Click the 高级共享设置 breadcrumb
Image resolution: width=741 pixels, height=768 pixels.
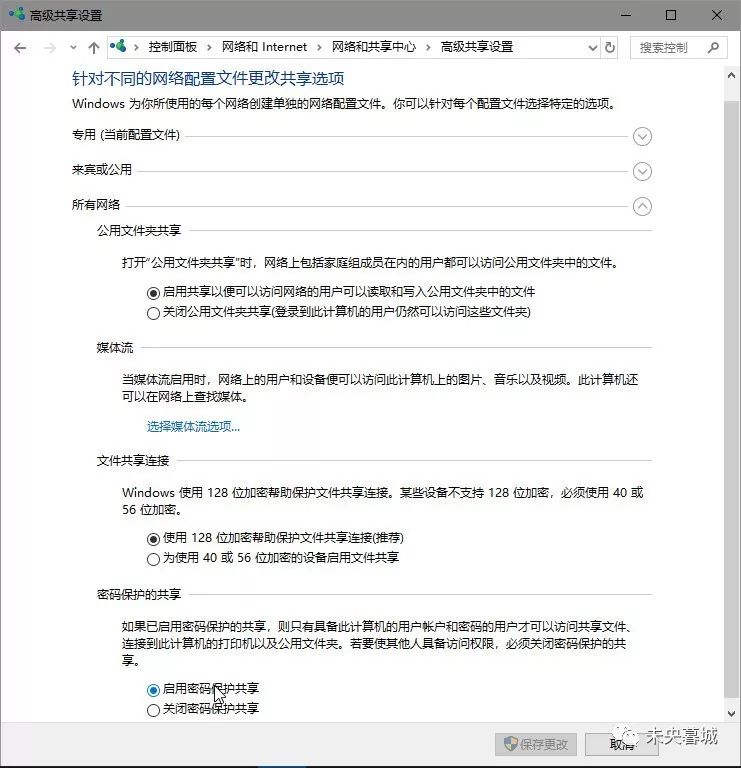tap(477, 47)
